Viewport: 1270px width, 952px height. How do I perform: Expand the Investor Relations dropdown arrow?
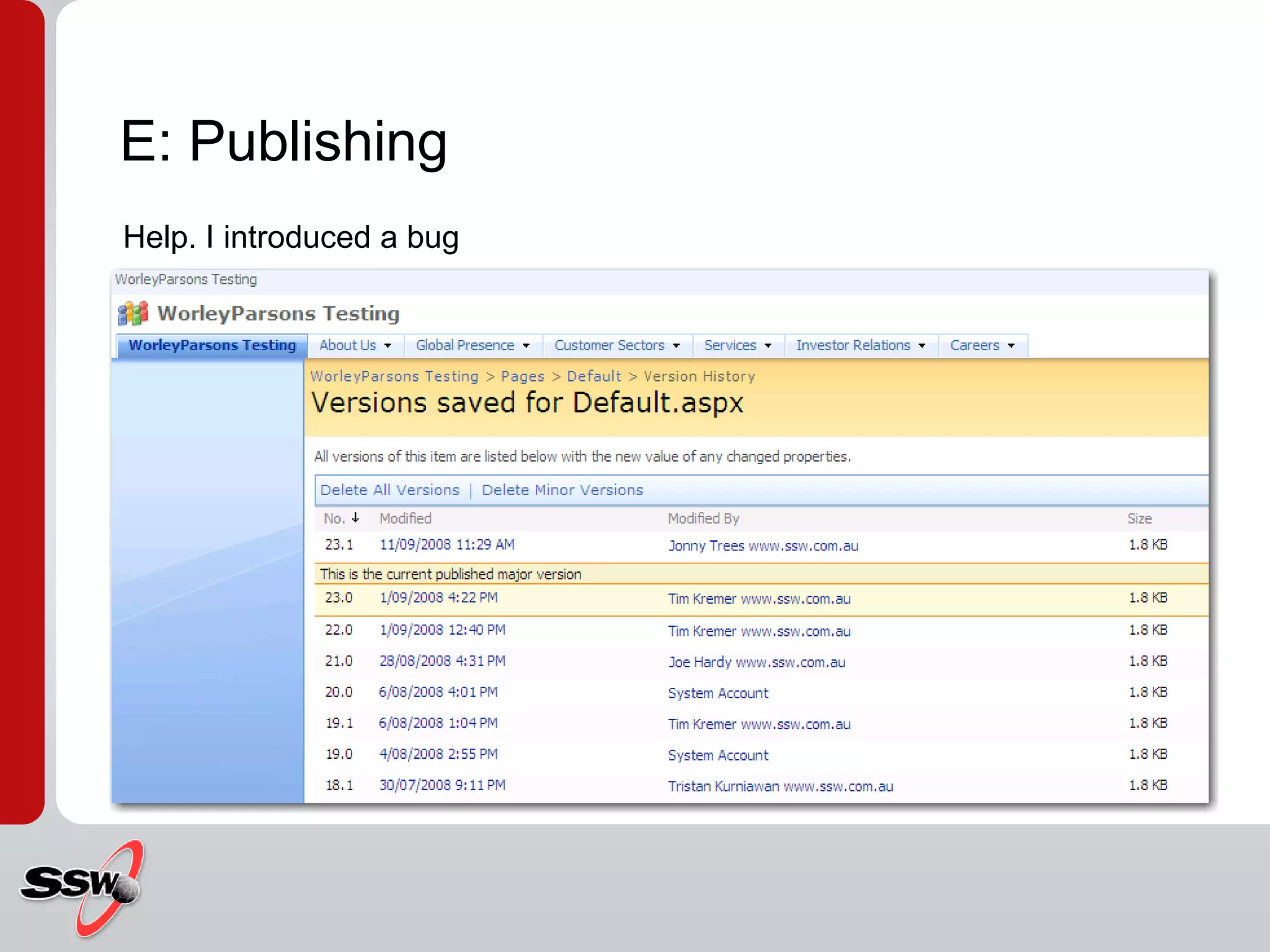coord(921,346)
